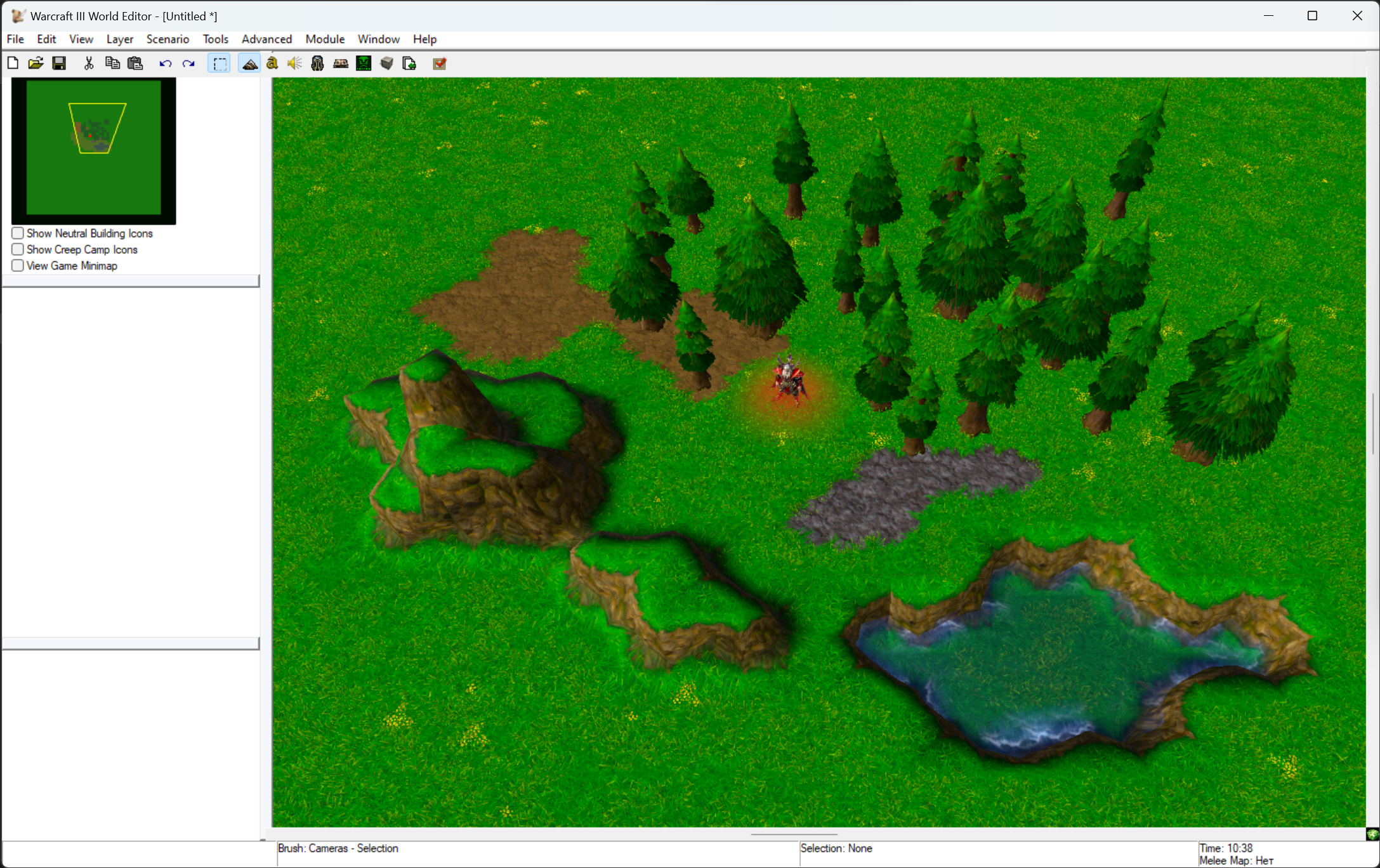Image resolution: width=1380 pixels, height=868 pixels.
Task: Open the Scenario menu
Action: point(168,39)
